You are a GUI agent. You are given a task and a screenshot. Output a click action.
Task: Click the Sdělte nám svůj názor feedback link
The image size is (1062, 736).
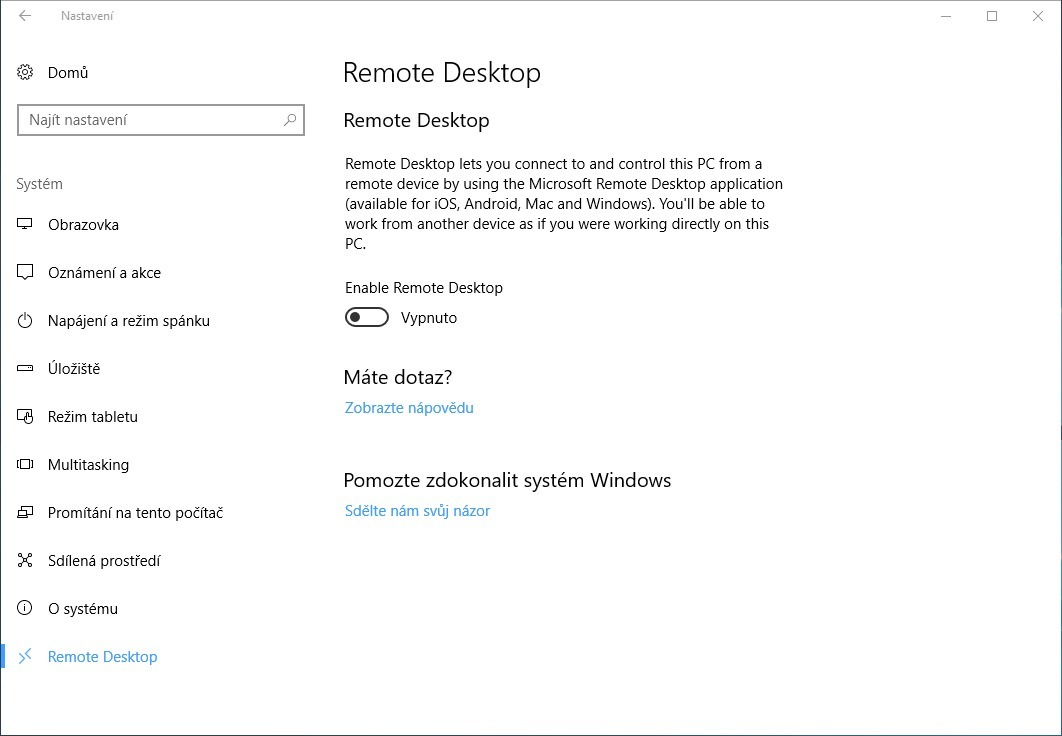click(417, 511)
